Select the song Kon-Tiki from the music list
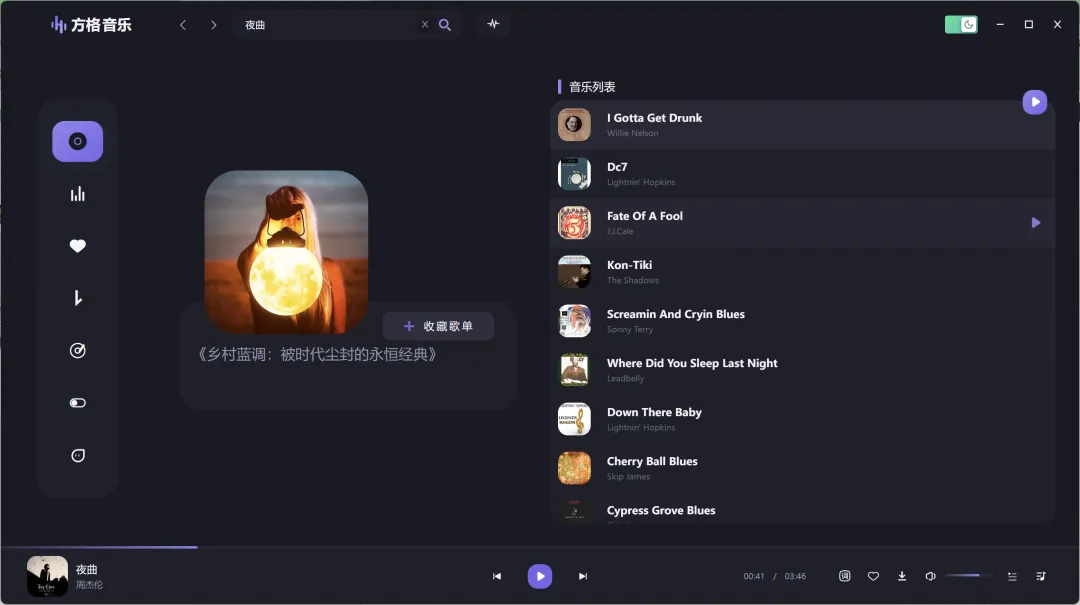Screen dimensions: 1080x605 [700, 271]
